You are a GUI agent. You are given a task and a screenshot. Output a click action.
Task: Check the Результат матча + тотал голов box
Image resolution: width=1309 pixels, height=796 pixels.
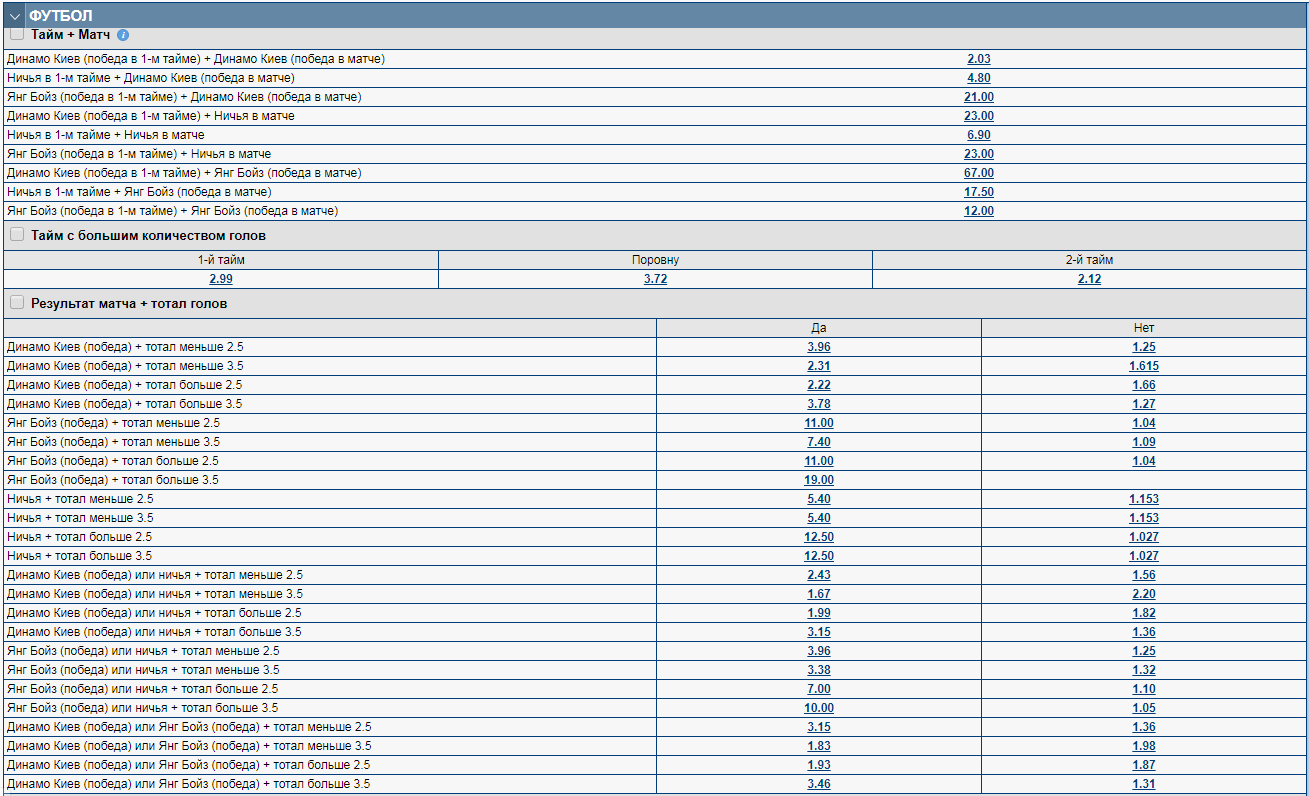[x=16, y=303]
